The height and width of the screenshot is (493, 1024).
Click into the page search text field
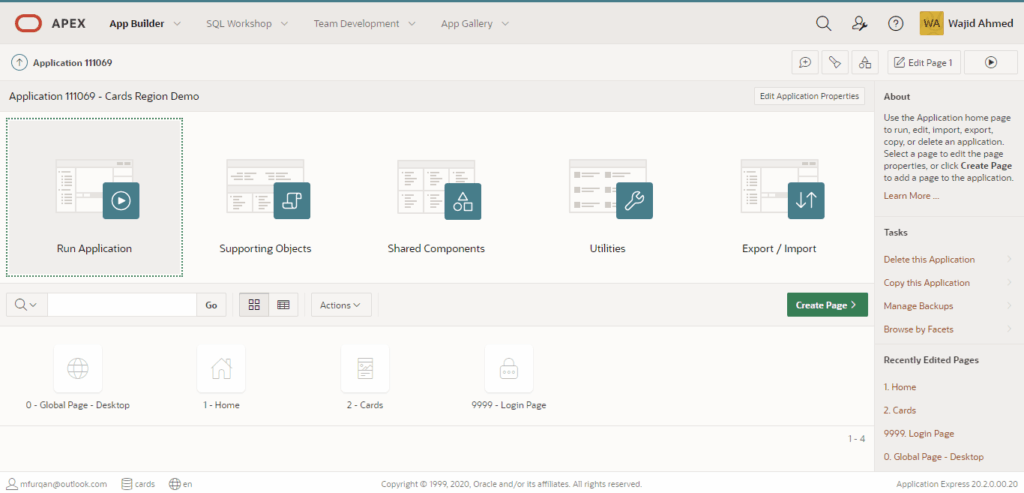click(x=122, y=305)
